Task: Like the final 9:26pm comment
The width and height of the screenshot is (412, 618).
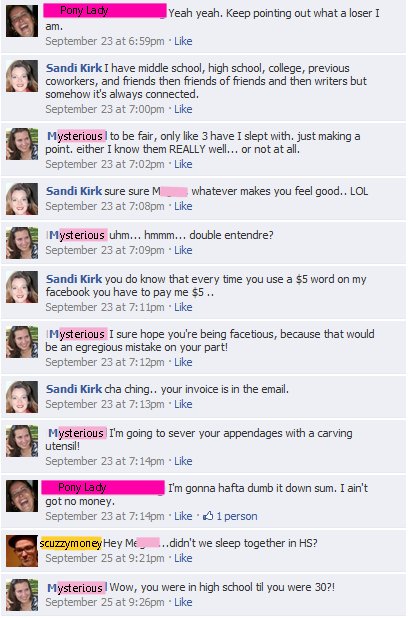Action: 183,602
